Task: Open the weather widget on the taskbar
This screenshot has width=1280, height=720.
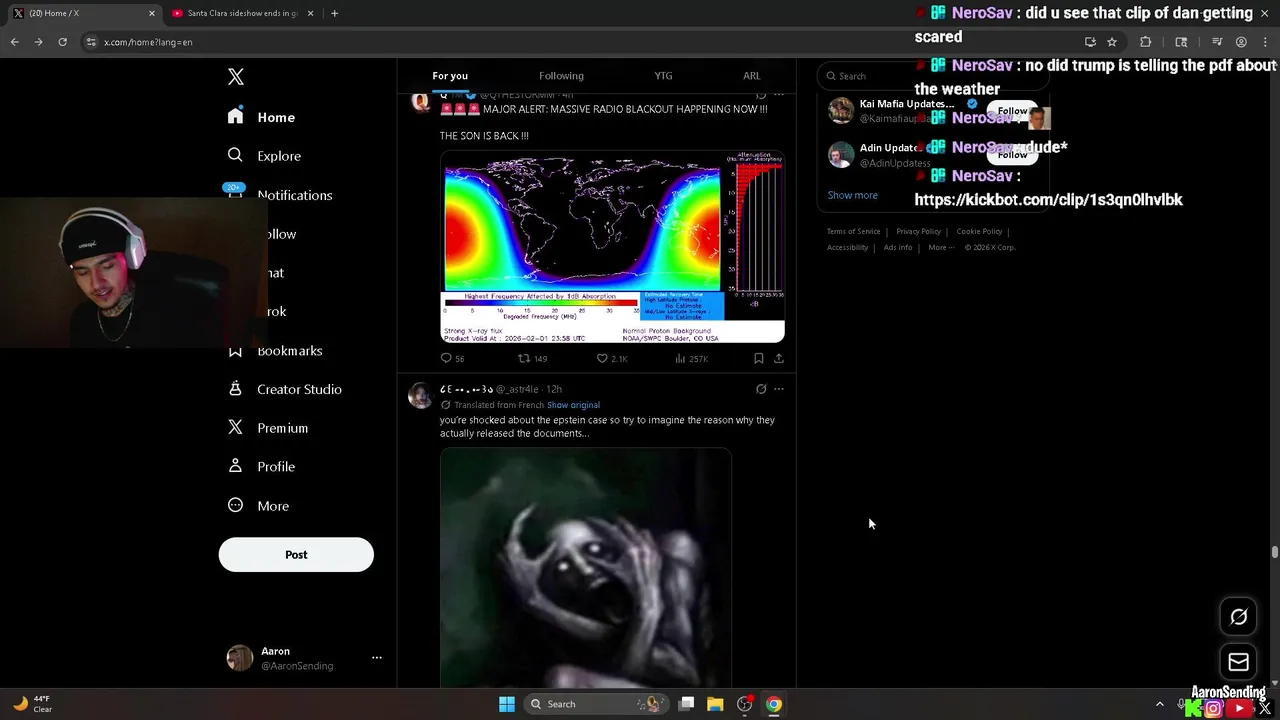Action: click(32, 704)
